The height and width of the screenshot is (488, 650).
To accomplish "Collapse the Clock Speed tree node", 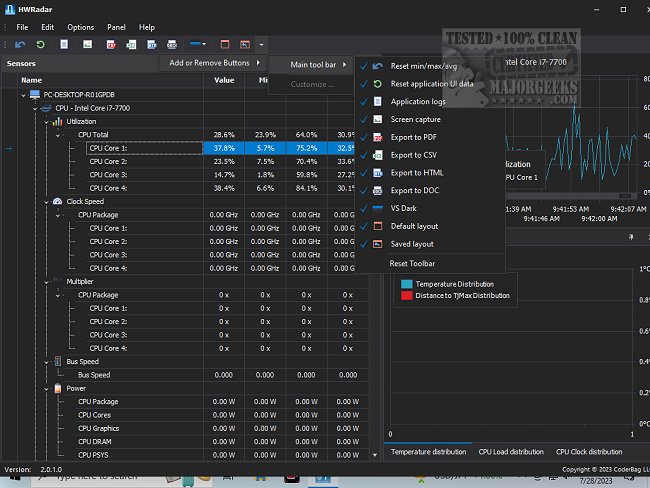I will [45, 201].
